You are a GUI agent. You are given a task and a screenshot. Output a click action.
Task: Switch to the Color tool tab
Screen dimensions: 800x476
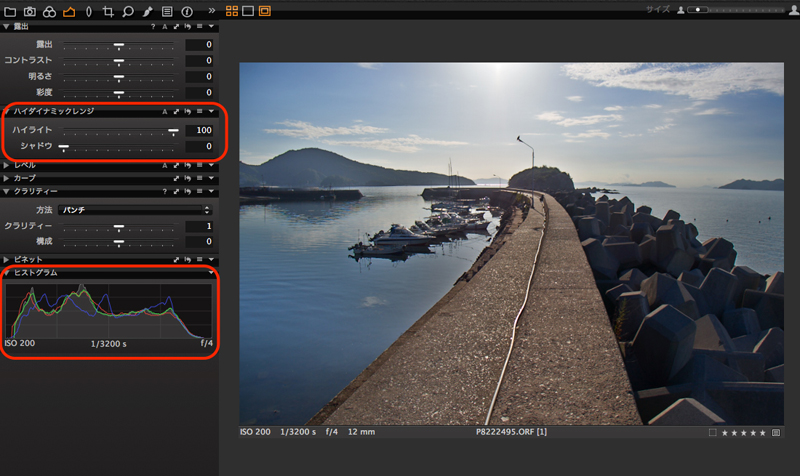(49, 11)
